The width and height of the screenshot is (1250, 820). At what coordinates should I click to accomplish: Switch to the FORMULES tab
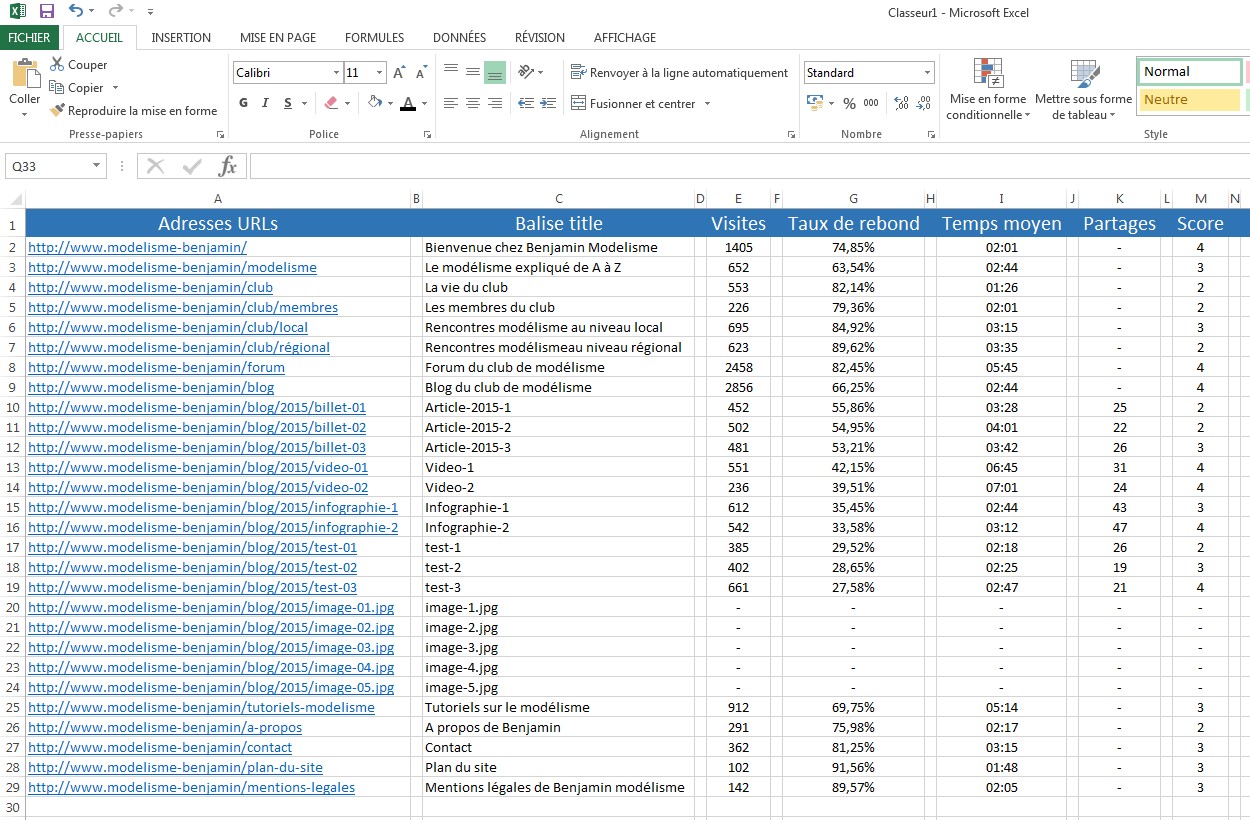coord(374,38)
